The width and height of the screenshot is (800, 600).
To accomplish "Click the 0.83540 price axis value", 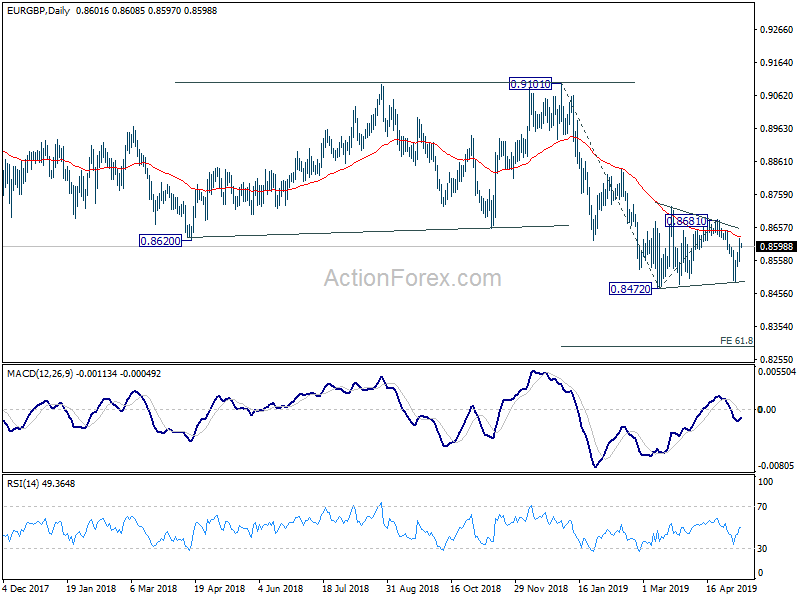I will 777,327.
